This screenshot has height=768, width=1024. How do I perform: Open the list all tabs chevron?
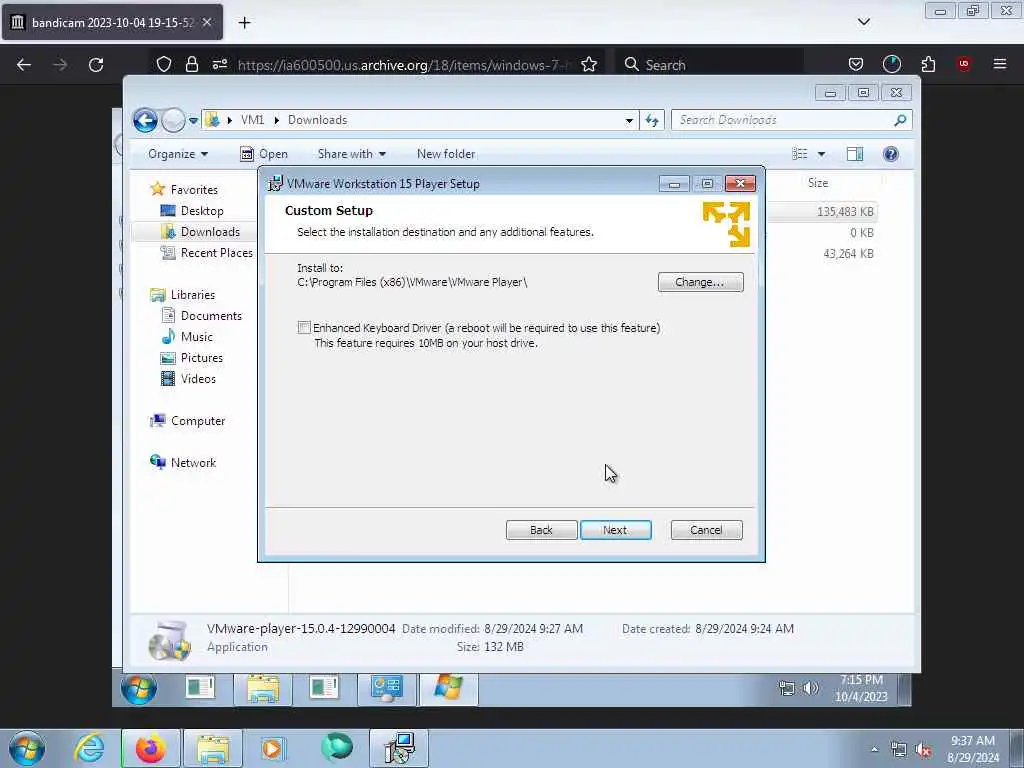point(864,22)
